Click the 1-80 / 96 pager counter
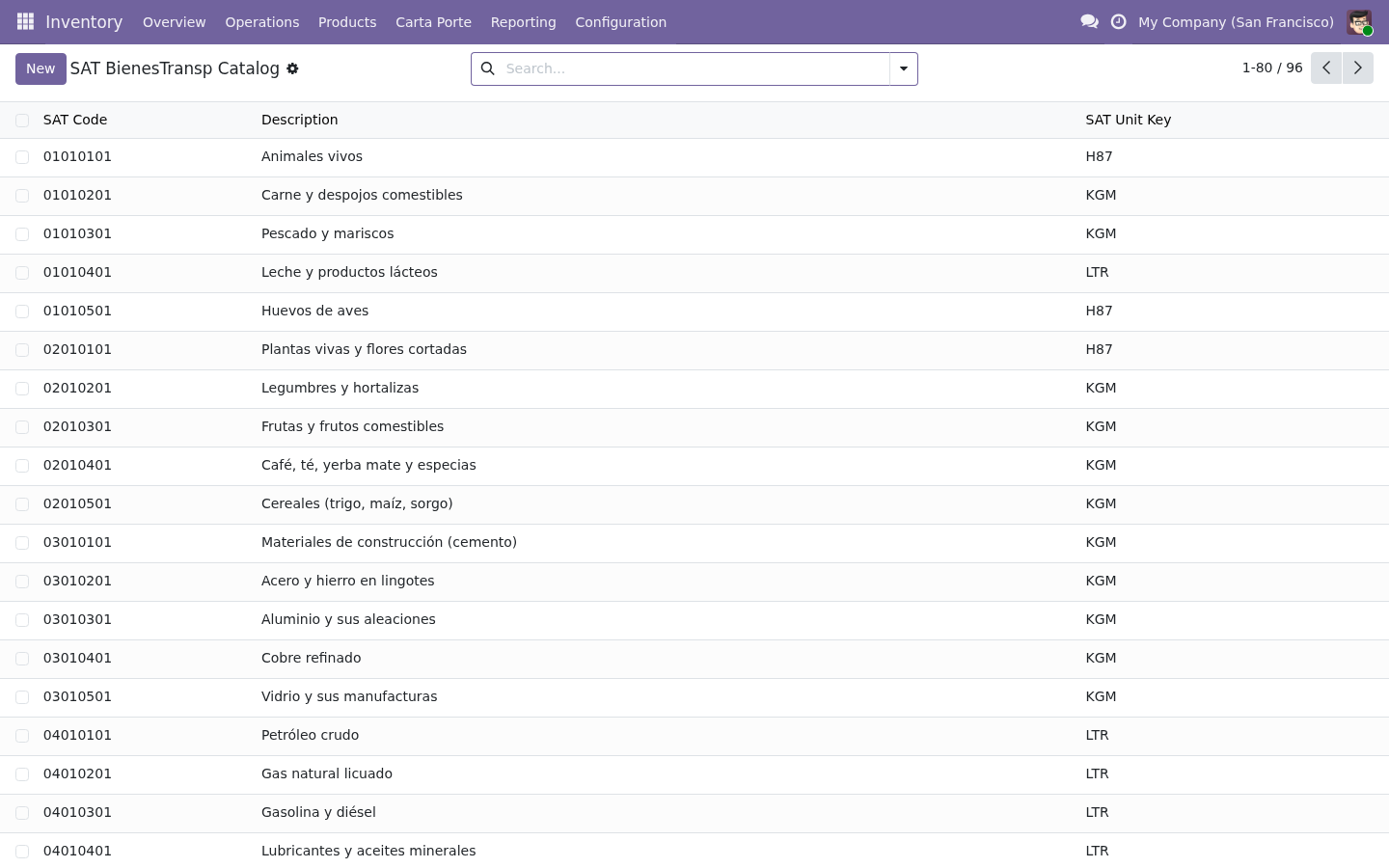 (1272, 68)
